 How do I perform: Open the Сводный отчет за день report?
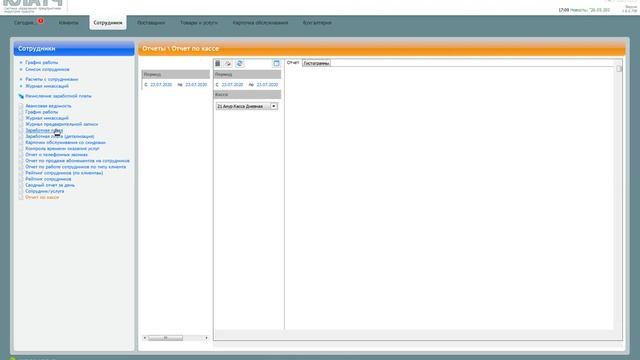click(50, 185)
